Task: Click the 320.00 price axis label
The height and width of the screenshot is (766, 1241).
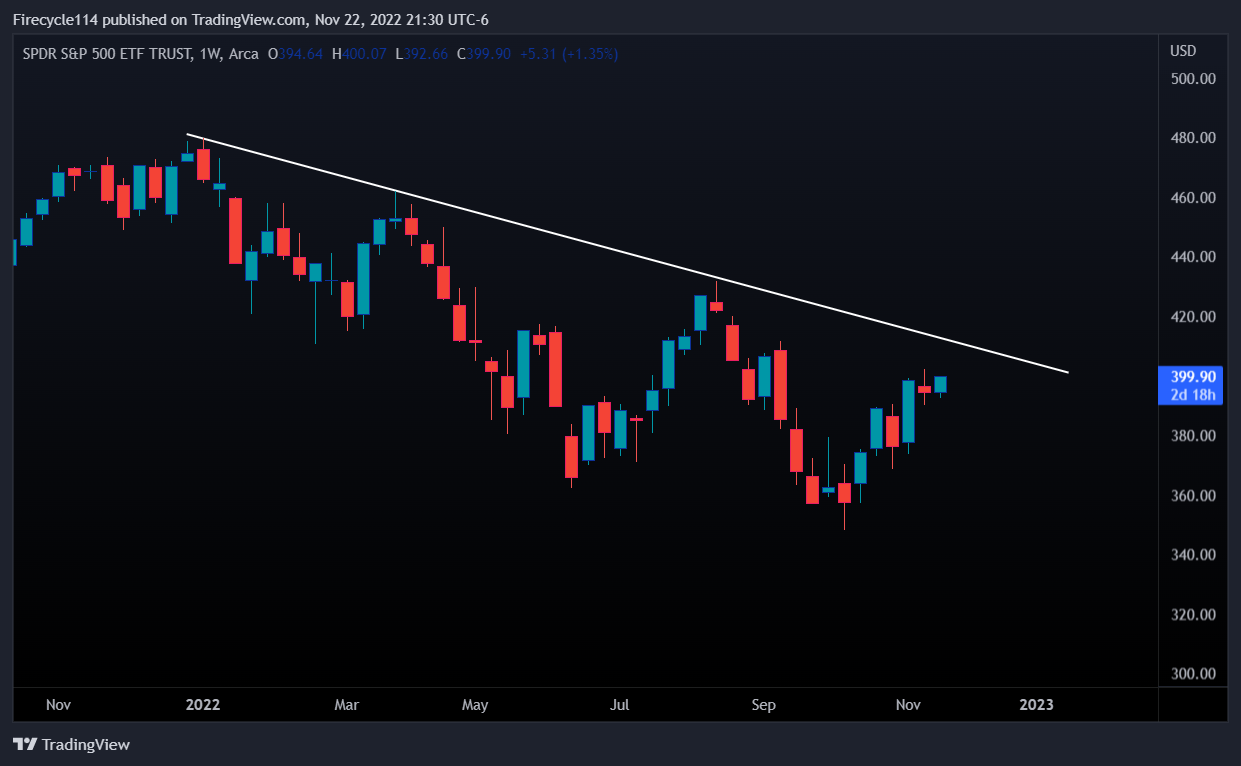Action: (1193, 615)
